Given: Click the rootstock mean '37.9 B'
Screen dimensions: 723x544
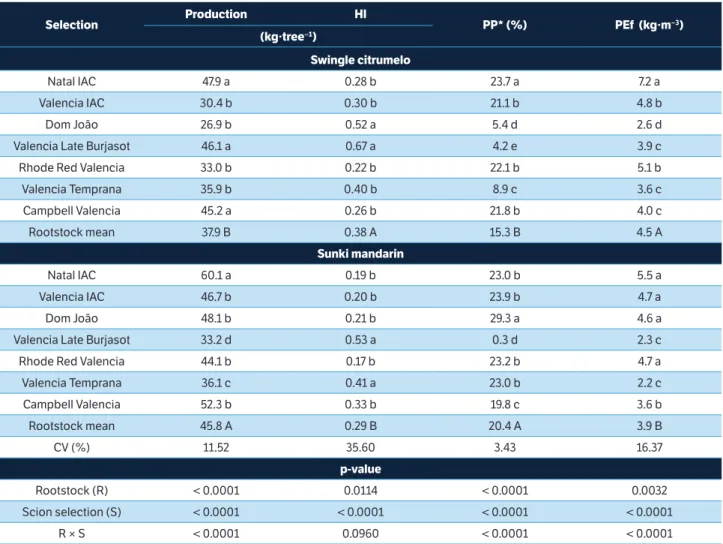Looking at the screenshot, I should (216, 232).
